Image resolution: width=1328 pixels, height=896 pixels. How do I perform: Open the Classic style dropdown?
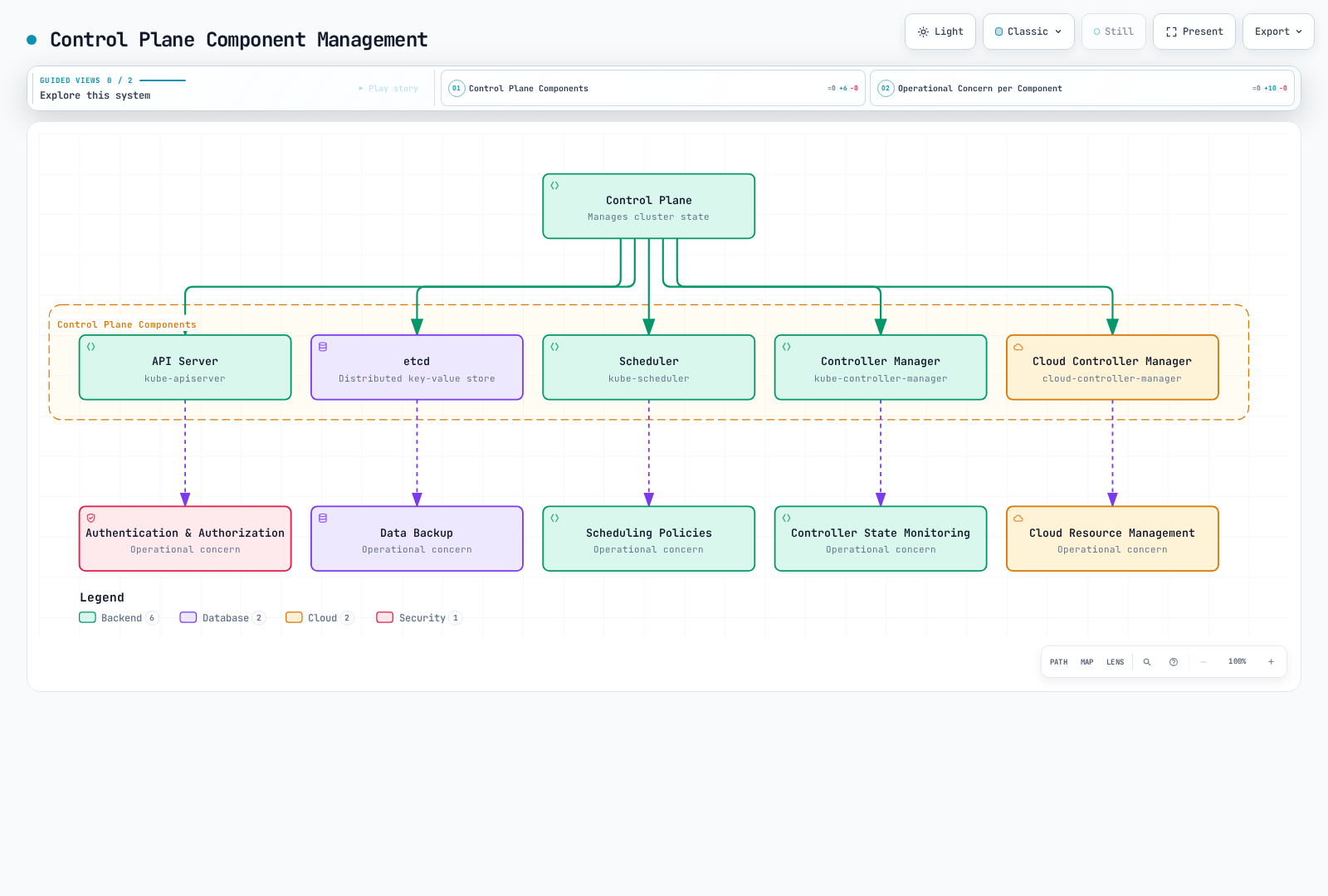click(x=1028, y=32)
